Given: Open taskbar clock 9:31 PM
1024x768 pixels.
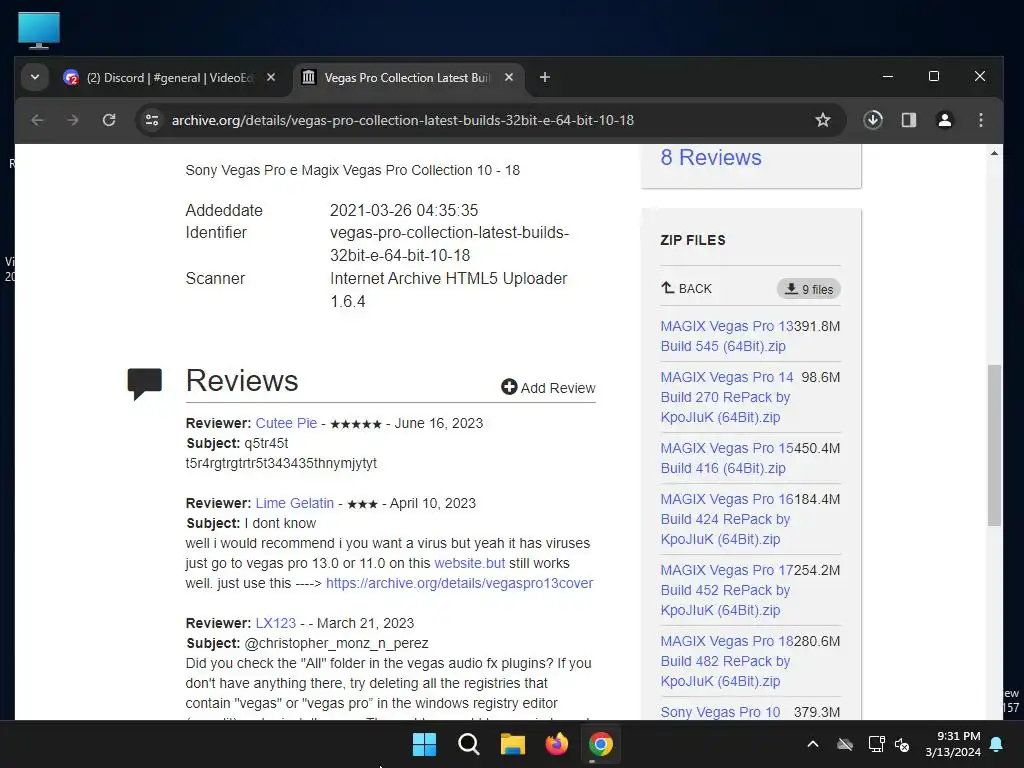Looking at the screenshot, I should [x=953, y=744].
